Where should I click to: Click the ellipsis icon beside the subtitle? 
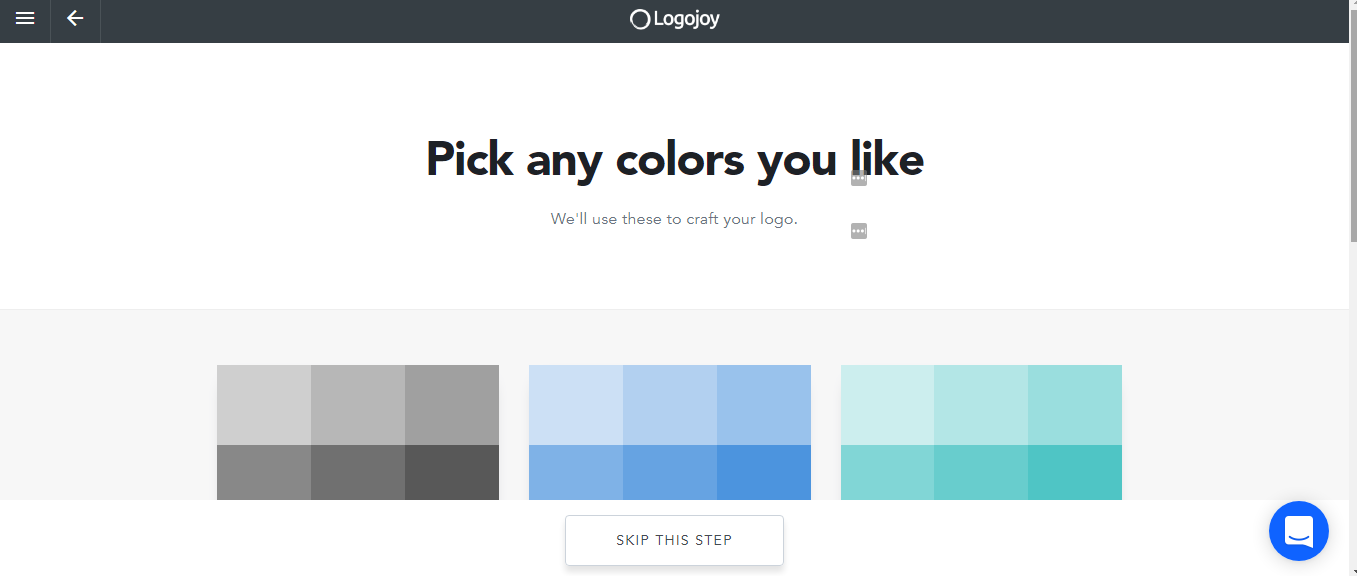pyautogui.click(x=858, y=231)
